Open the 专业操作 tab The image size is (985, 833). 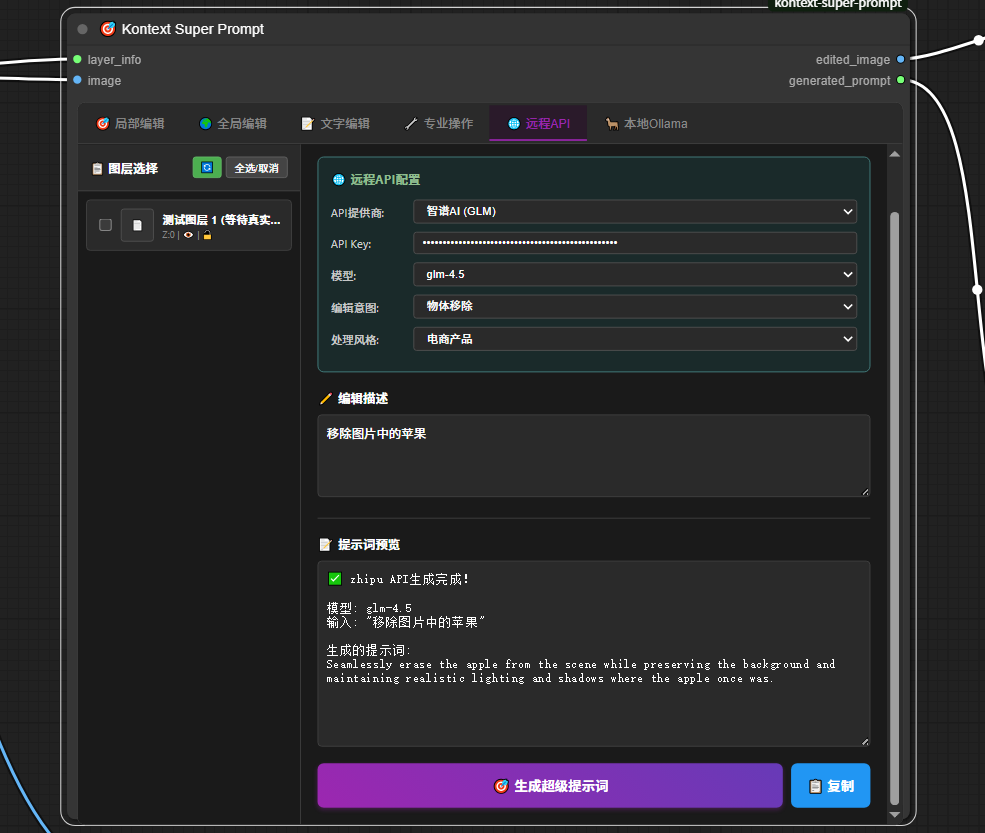[x=438, y=123]
